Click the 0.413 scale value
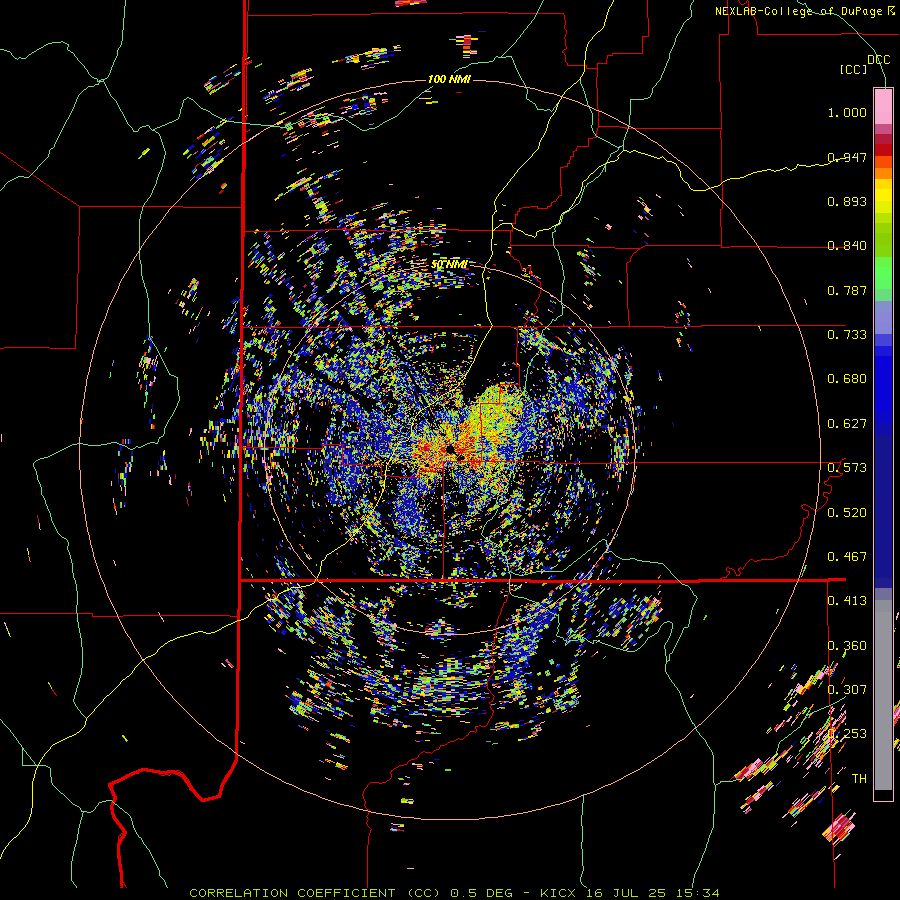 click(x=847, y=601)
